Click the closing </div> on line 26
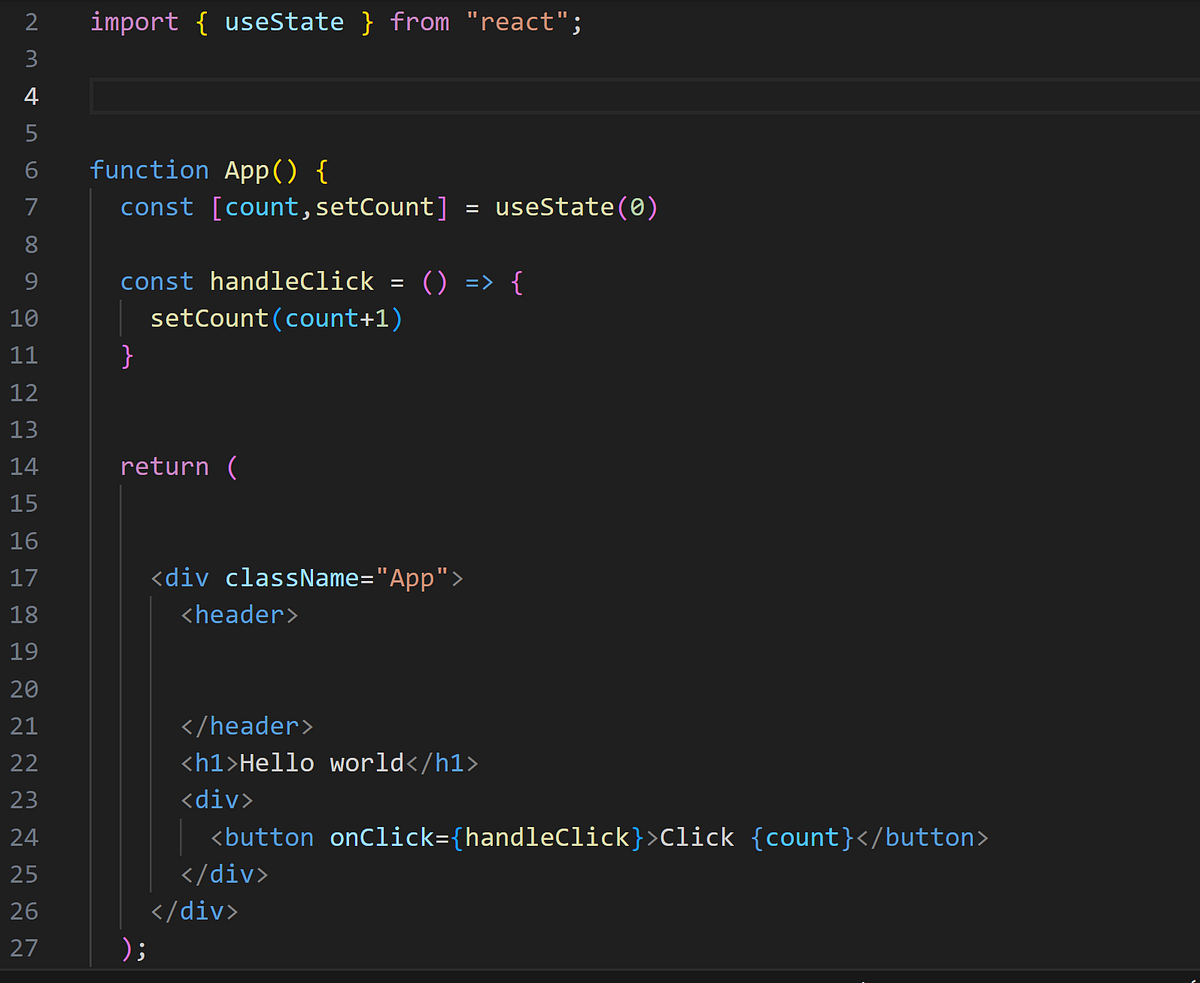This screenshot has height=983, width=1200. (193, 911)
